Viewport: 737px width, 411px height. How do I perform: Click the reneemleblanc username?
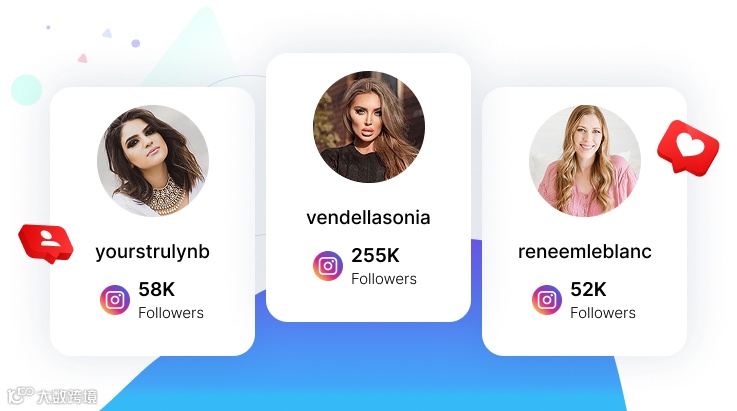(x=585, y=252)
